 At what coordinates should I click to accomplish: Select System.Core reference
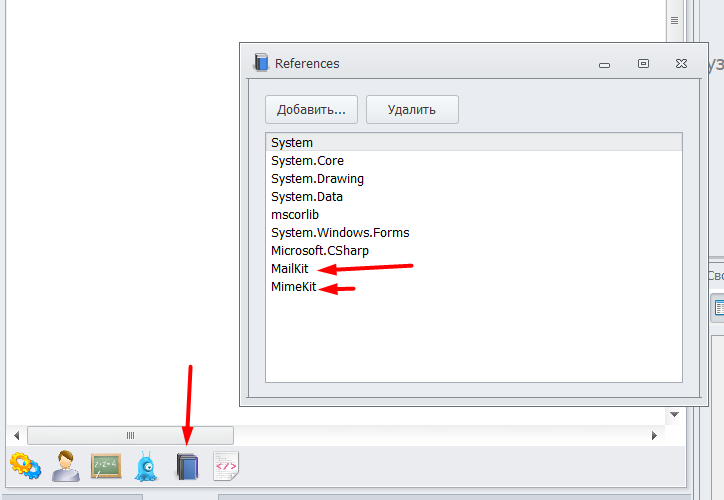[x=474, y=161]
